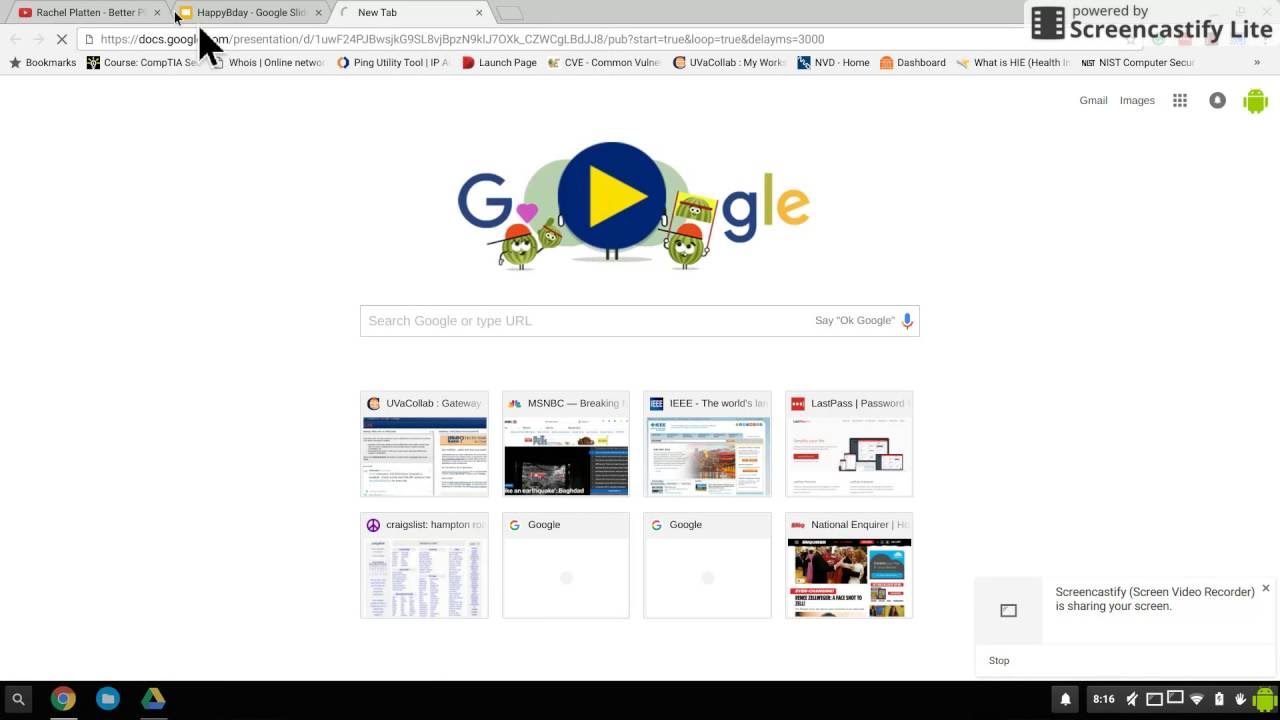Stop Screencastify screen sharing
The height and width of the screenshot is (720, 1280).
click(999, 660)
